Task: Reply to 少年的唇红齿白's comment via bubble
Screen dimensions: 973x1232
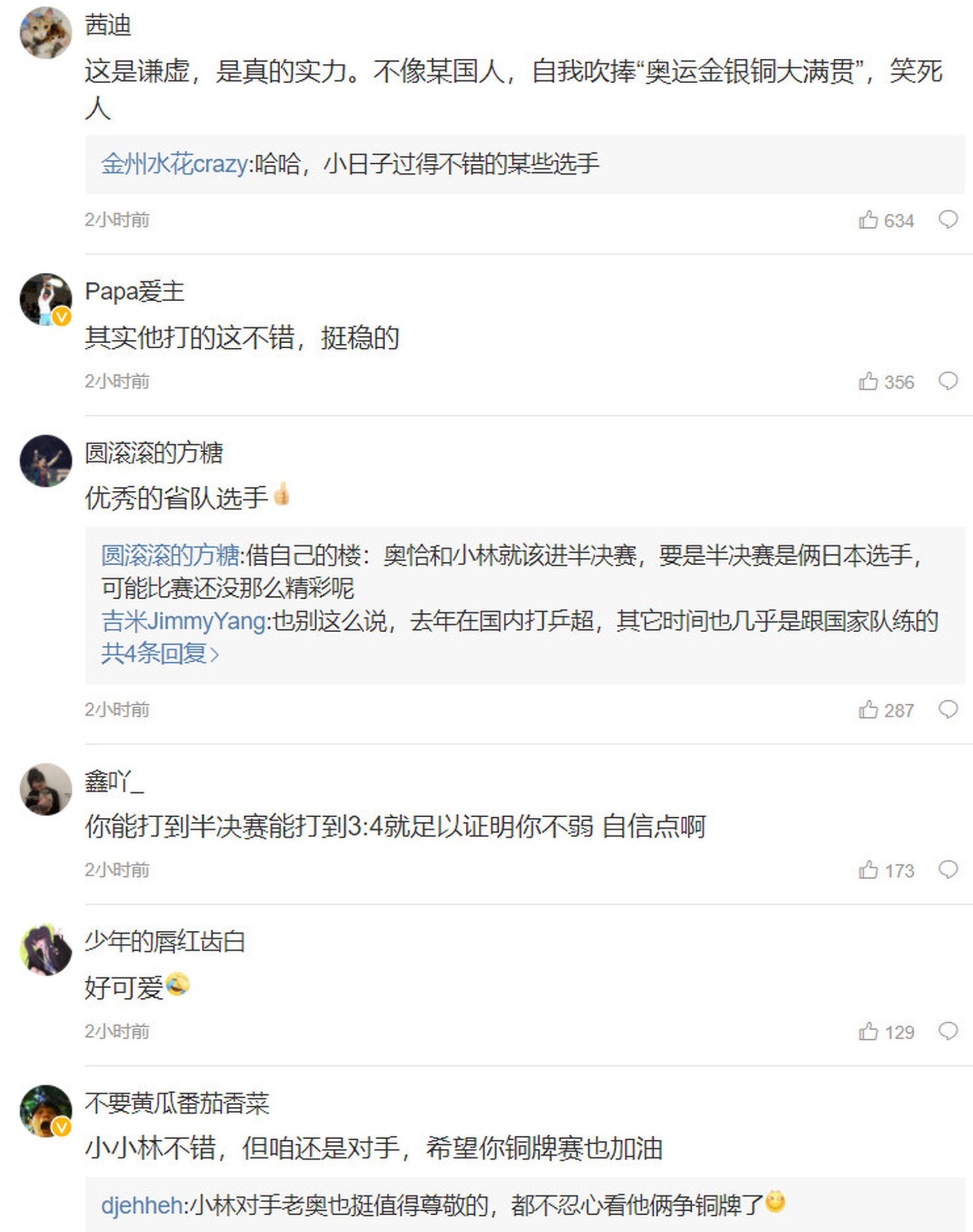Action: tap(949, 1031)
